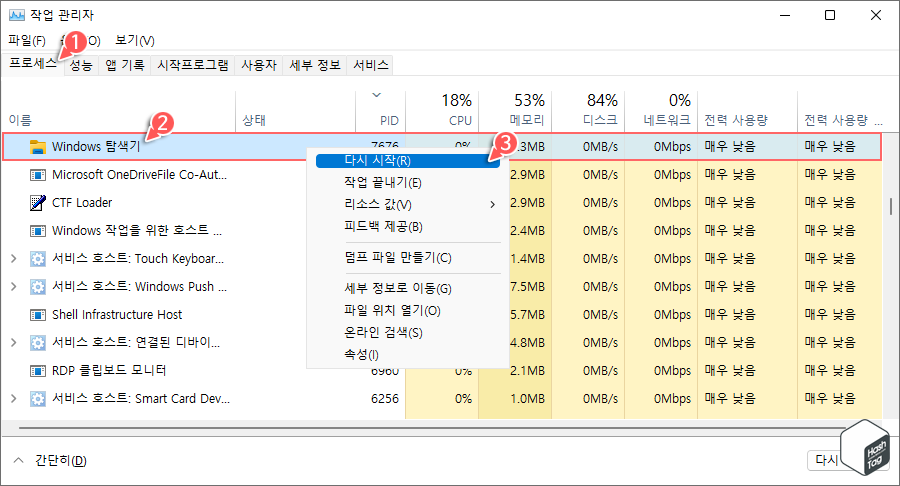
Task: Click the Windows 탐색기 folder icon
Action: coord(37,147)
